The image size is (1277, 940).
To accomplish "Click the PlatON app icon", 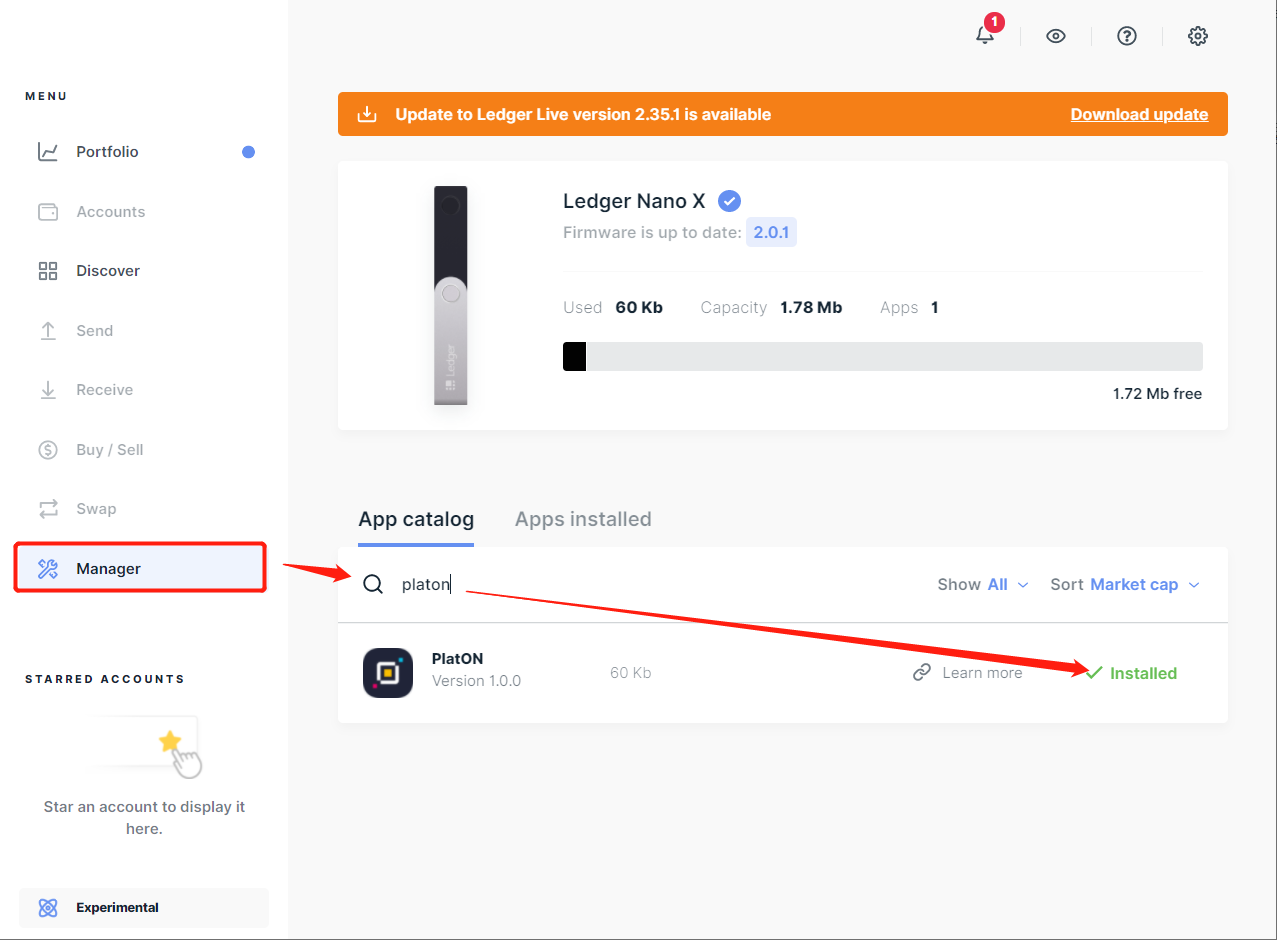I will [388, 673].
